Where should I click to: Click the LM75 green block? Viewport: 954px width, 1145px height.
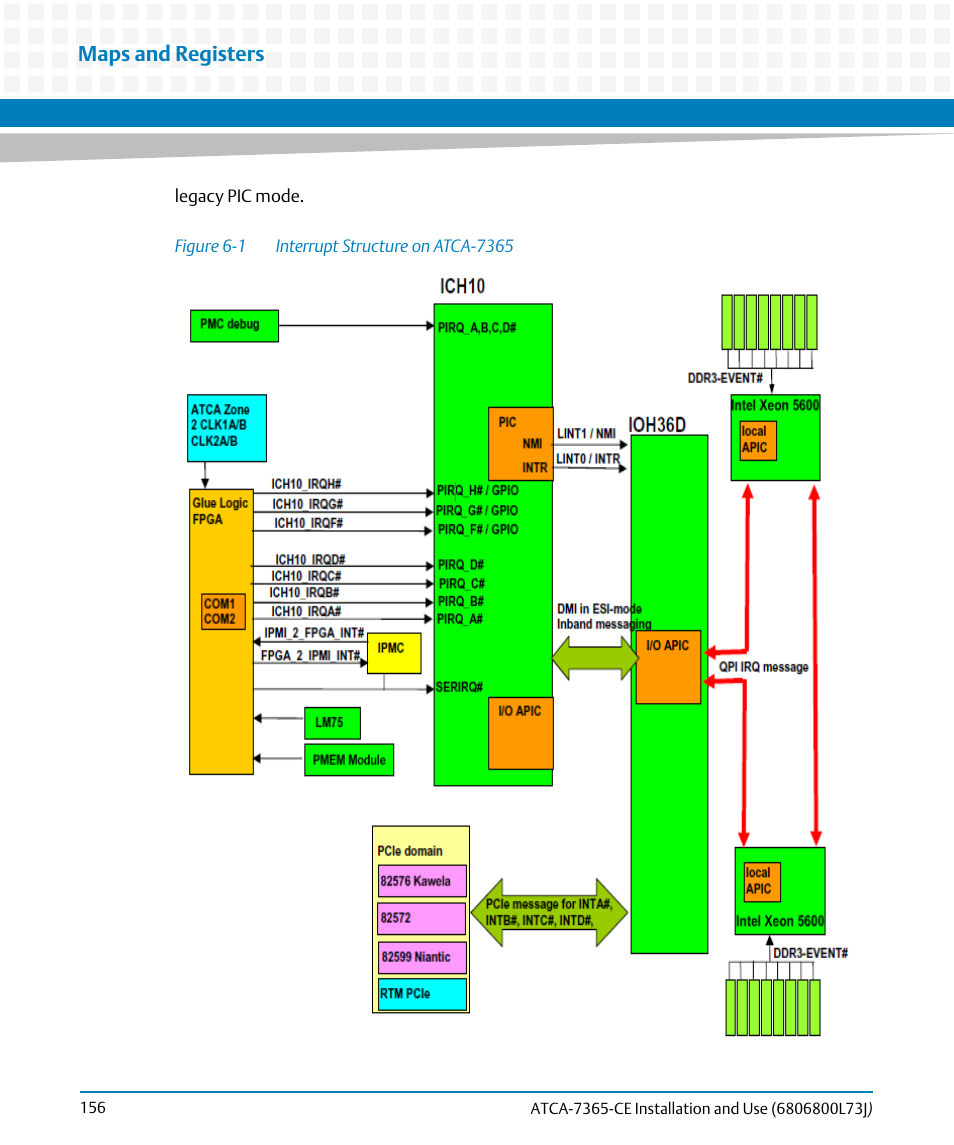pyautogui.click(x=332, y=723)
